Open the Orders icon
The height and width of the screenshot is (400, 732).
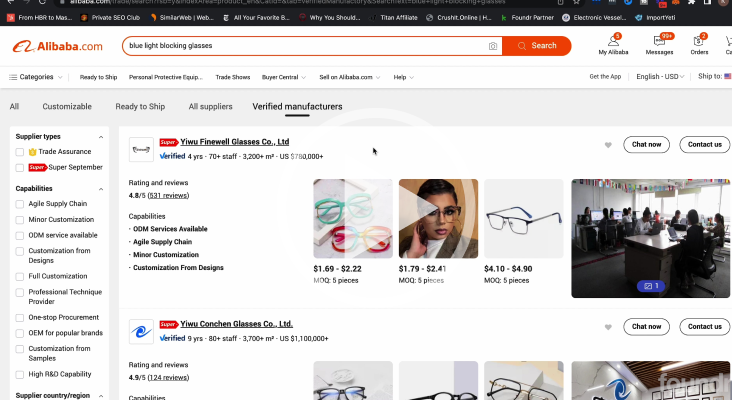click(x=699, y=43)
